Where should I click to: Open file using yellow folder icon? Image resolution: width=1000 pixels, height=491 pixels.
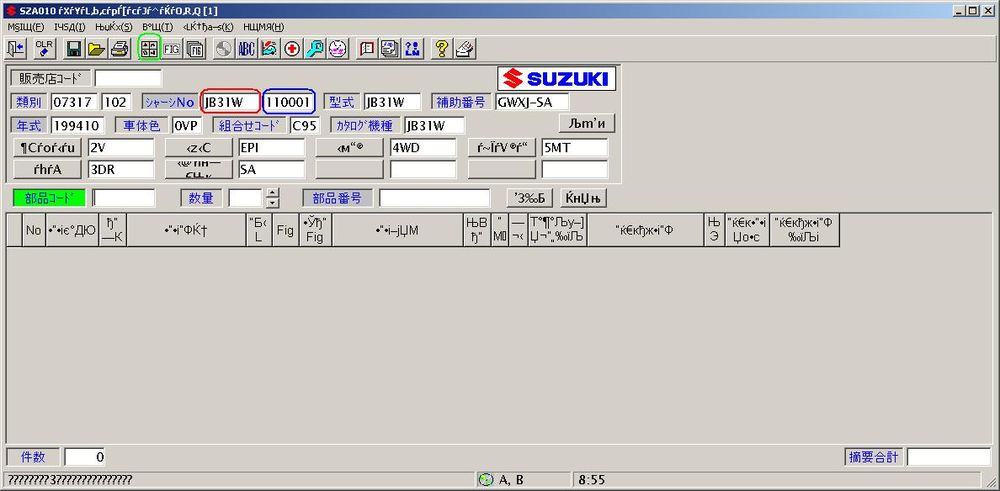click(96, 48)
